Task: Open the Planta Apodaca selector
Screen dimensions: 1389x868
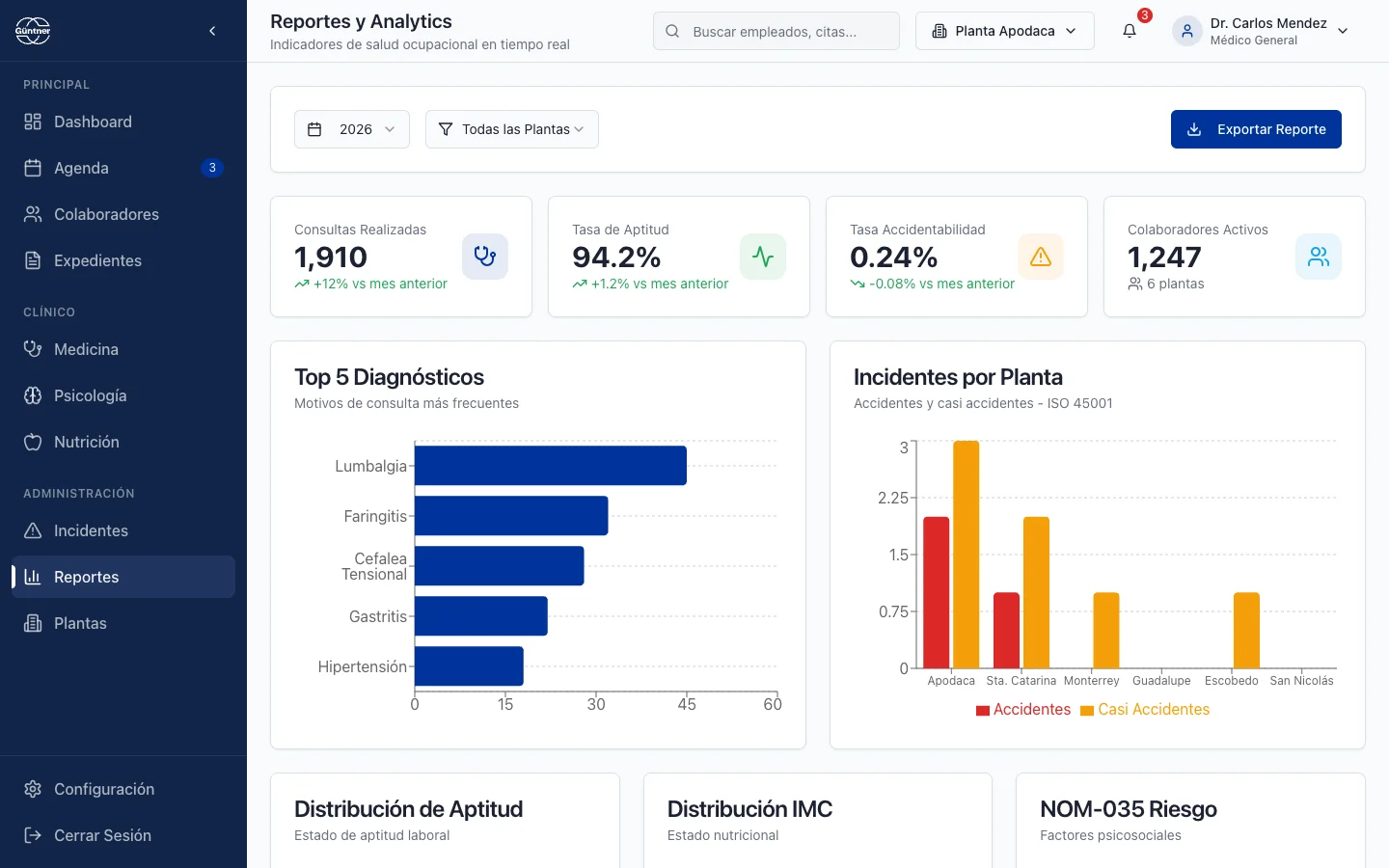Action: [1004, 31]
